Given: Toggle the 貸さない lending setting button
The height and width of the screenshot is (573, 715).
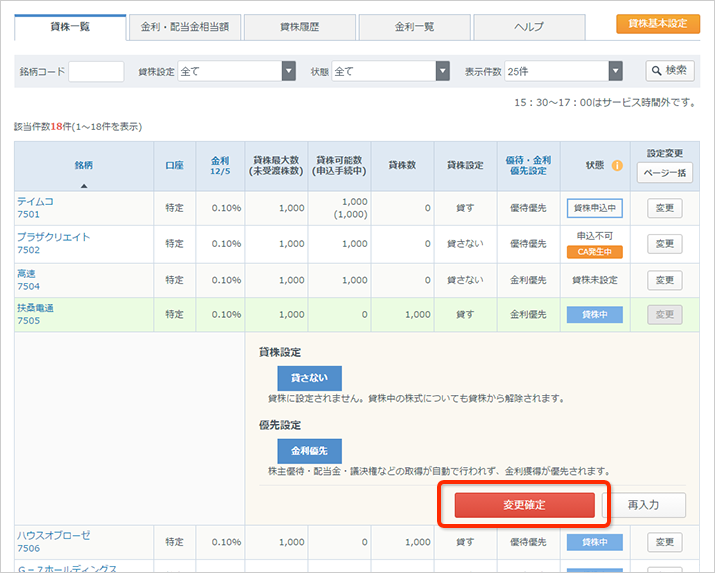Looking at the screenshot, I should pyautogui.click(x=309, y=378).
